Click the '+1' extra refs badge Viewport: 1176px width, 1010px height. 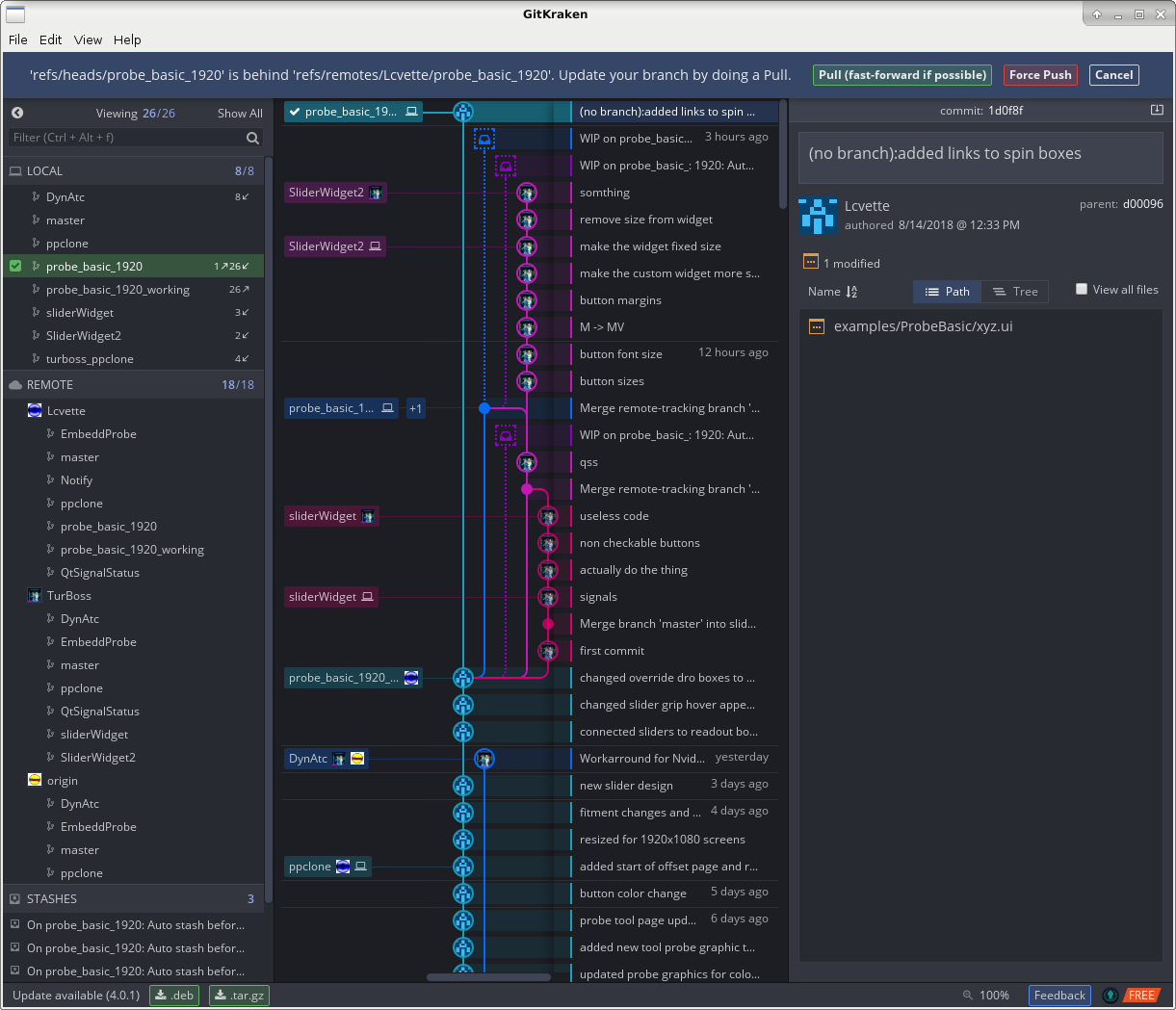coord(415,408)
